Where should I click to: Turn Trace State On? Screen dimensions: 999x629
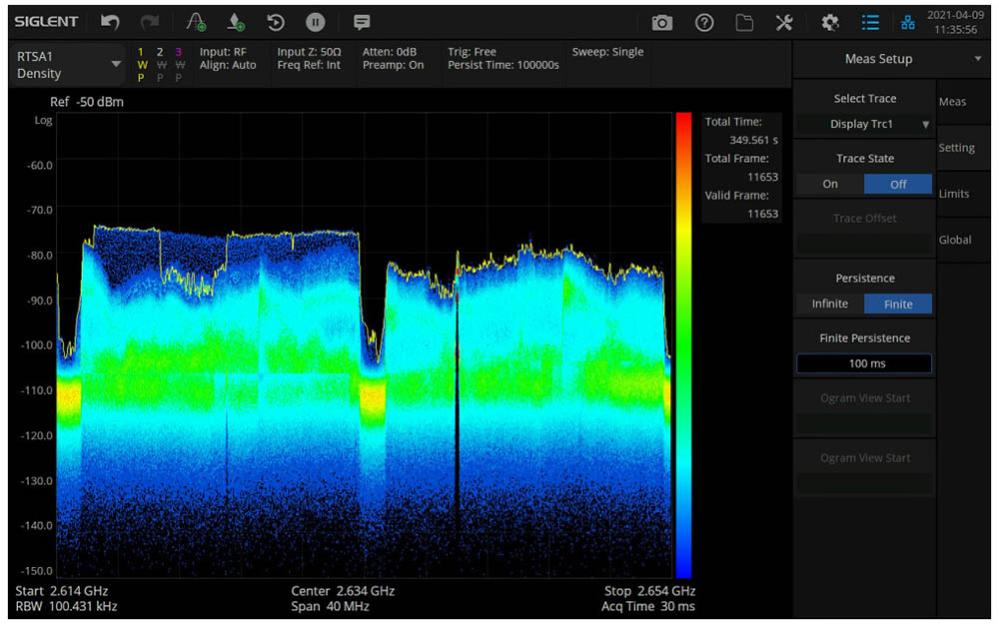[830, 184]
